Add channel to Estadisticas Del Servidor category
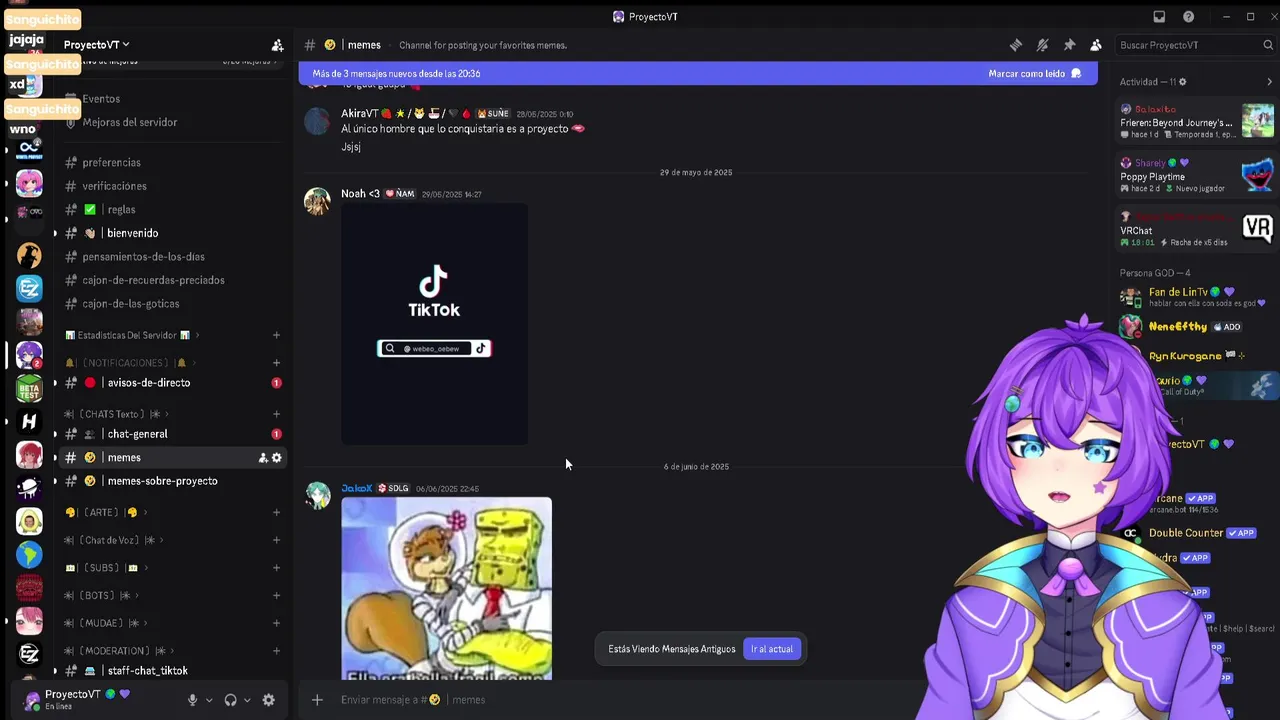The image size is (1280, 720). 276,335
